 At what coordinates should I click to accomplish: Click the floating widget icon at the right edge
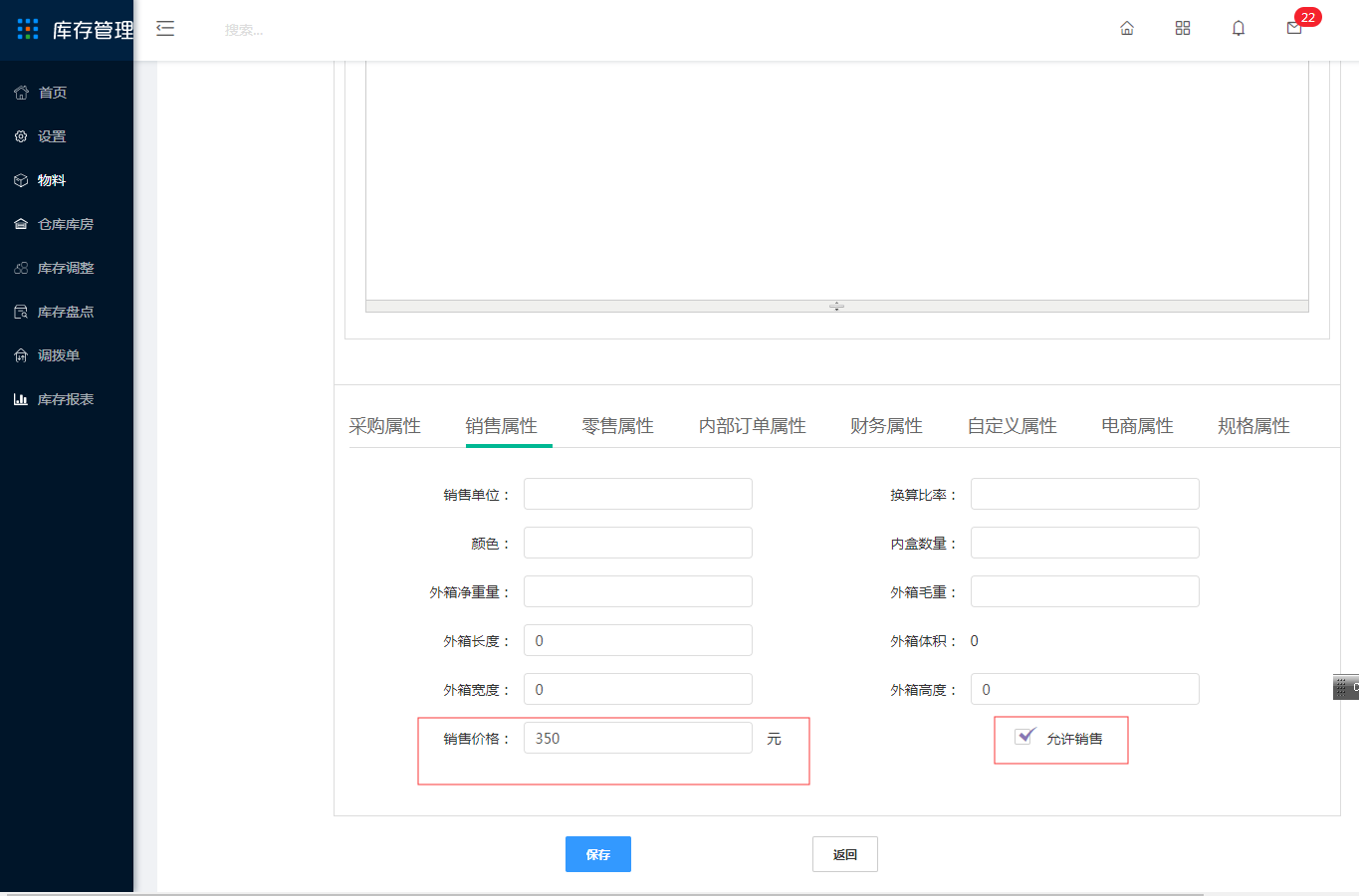[1346, 687]
